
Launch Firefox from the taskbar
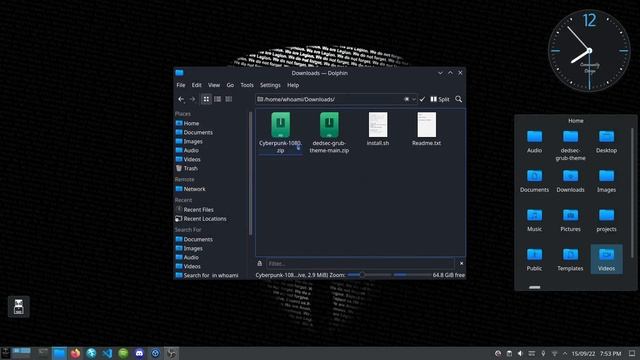[x=75, y=353]
